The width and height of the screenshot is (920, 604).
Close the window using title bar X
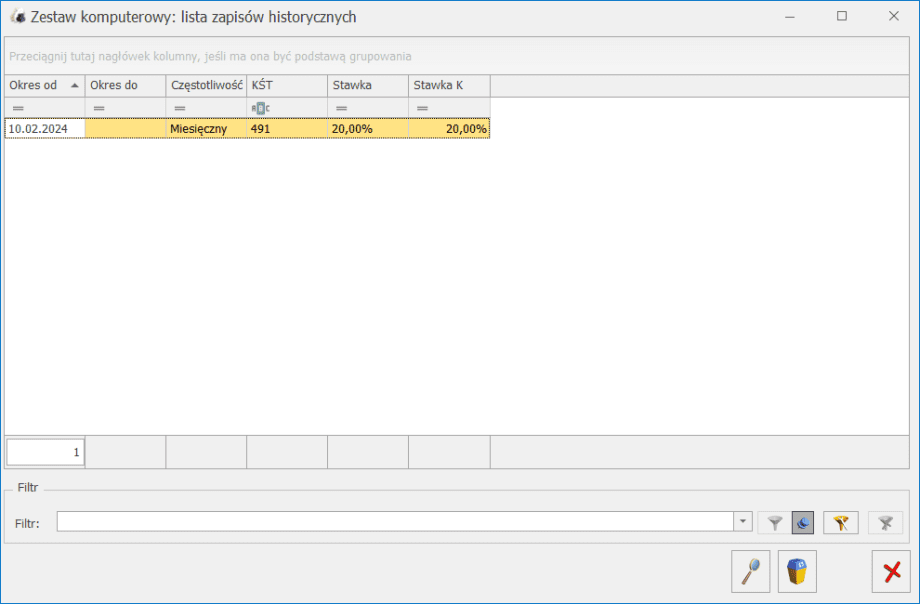[x=894, y=16]
